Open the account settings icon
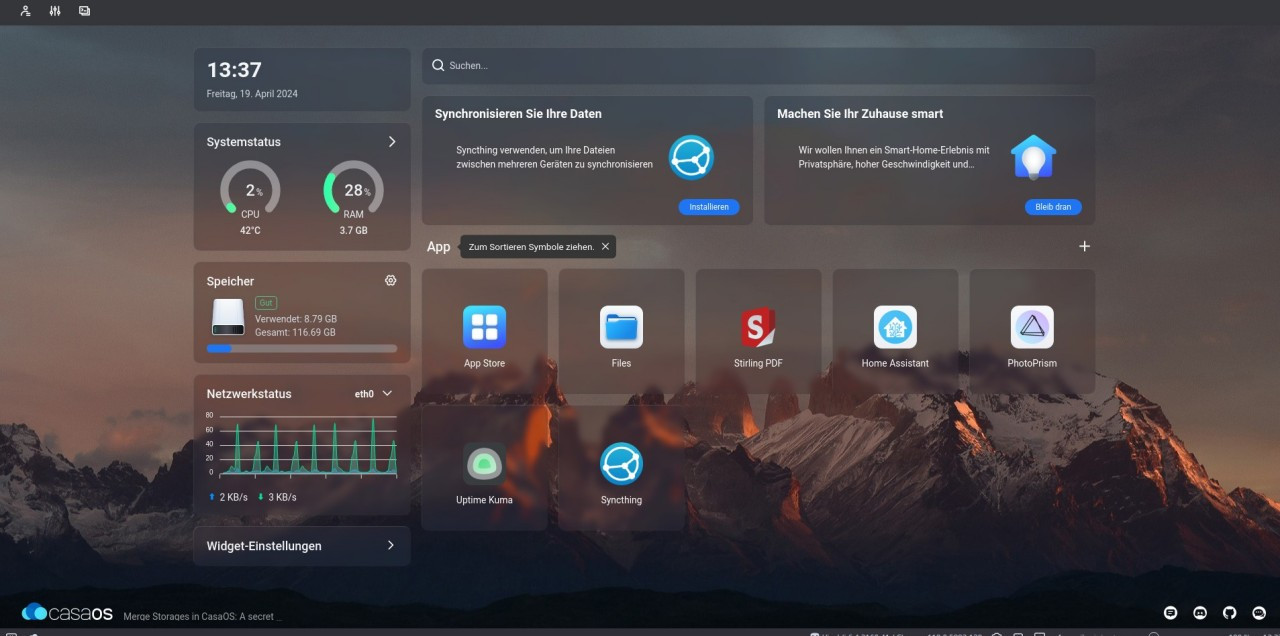Viewport: 1280px width, 636px height. tap(25, 11)
